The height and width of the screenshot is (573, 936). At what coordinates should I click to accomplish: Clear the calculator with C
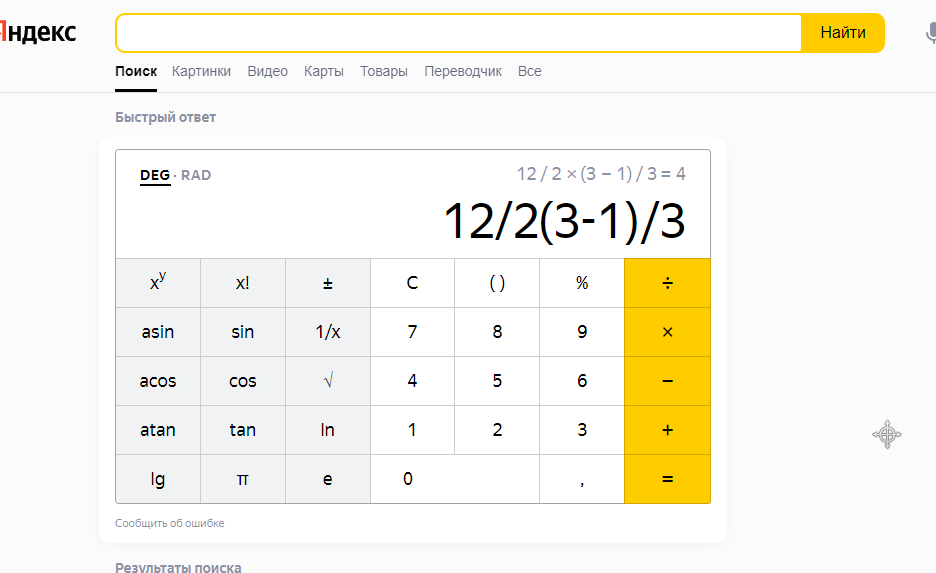coord(412,283)
